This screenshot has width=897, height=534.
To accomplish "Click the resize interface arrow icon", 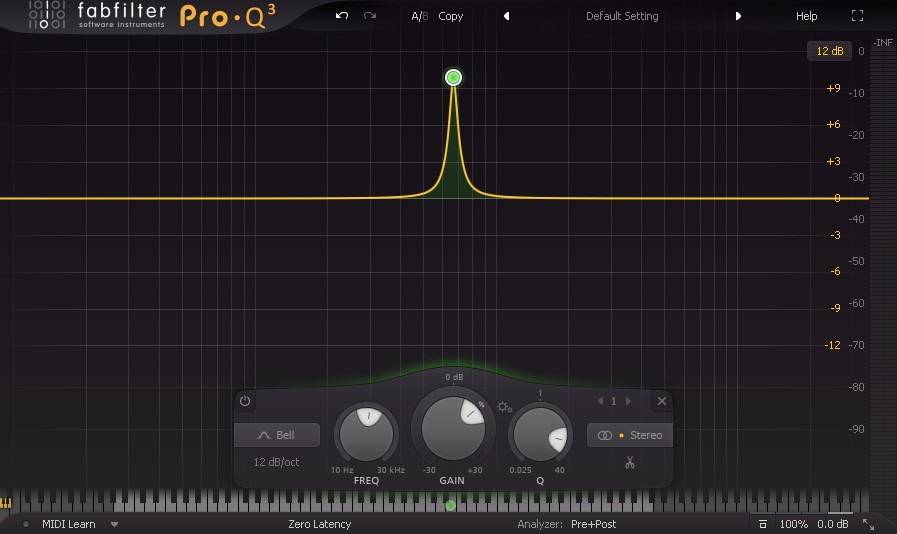I will click(x=868, y=524).
